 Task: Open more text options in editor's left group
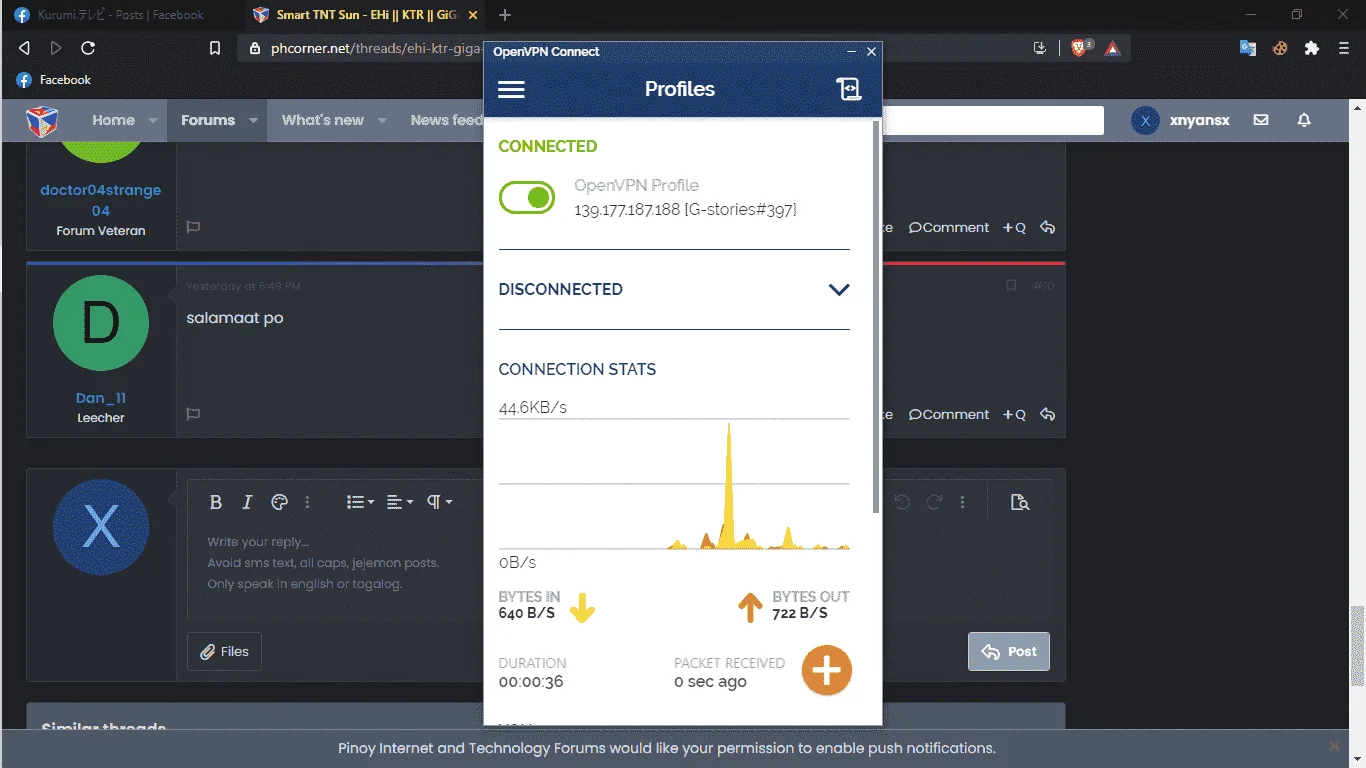(x=308, y=502)
